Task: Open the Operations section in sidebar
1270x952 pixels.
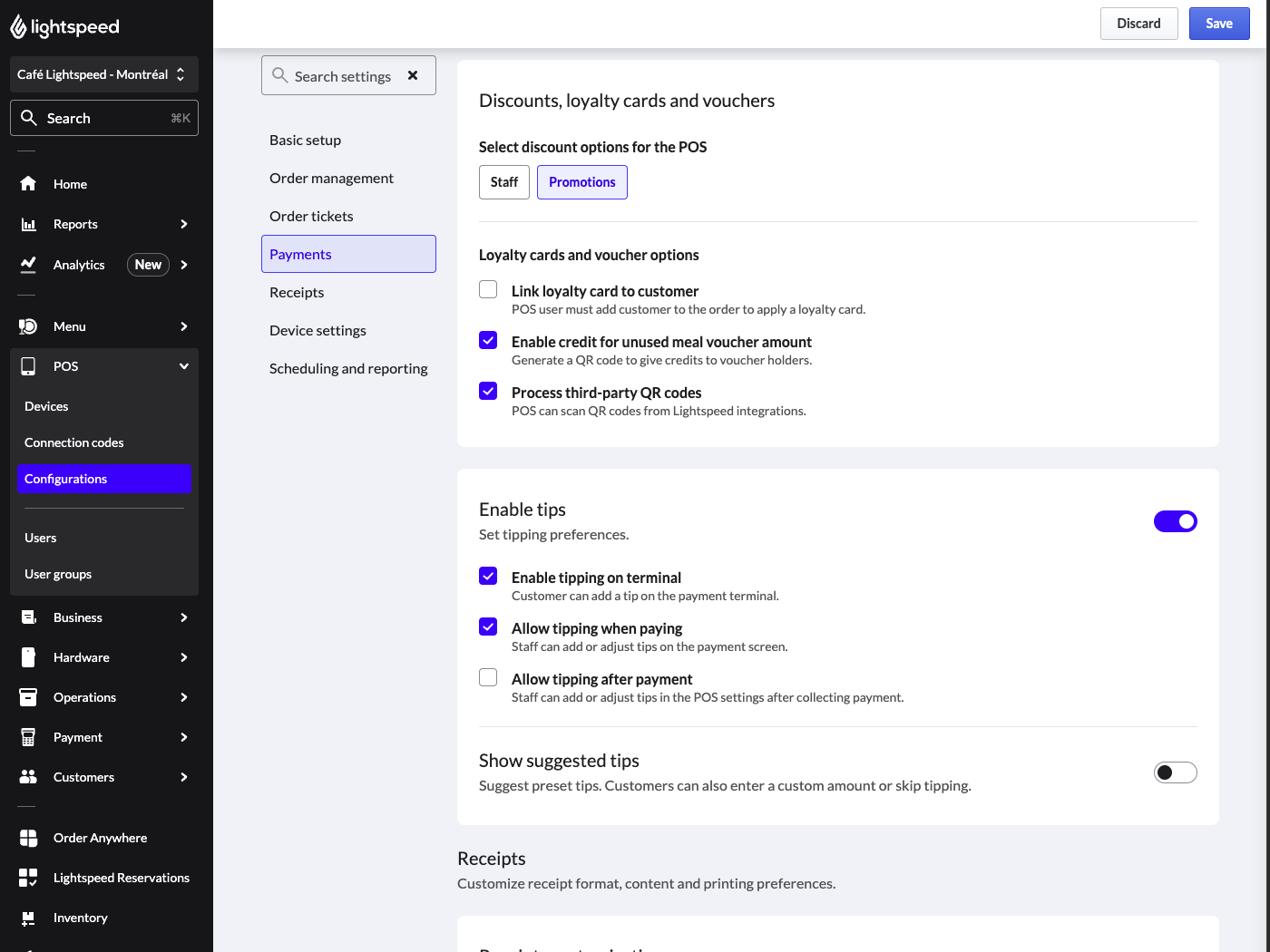Action: 84,697
